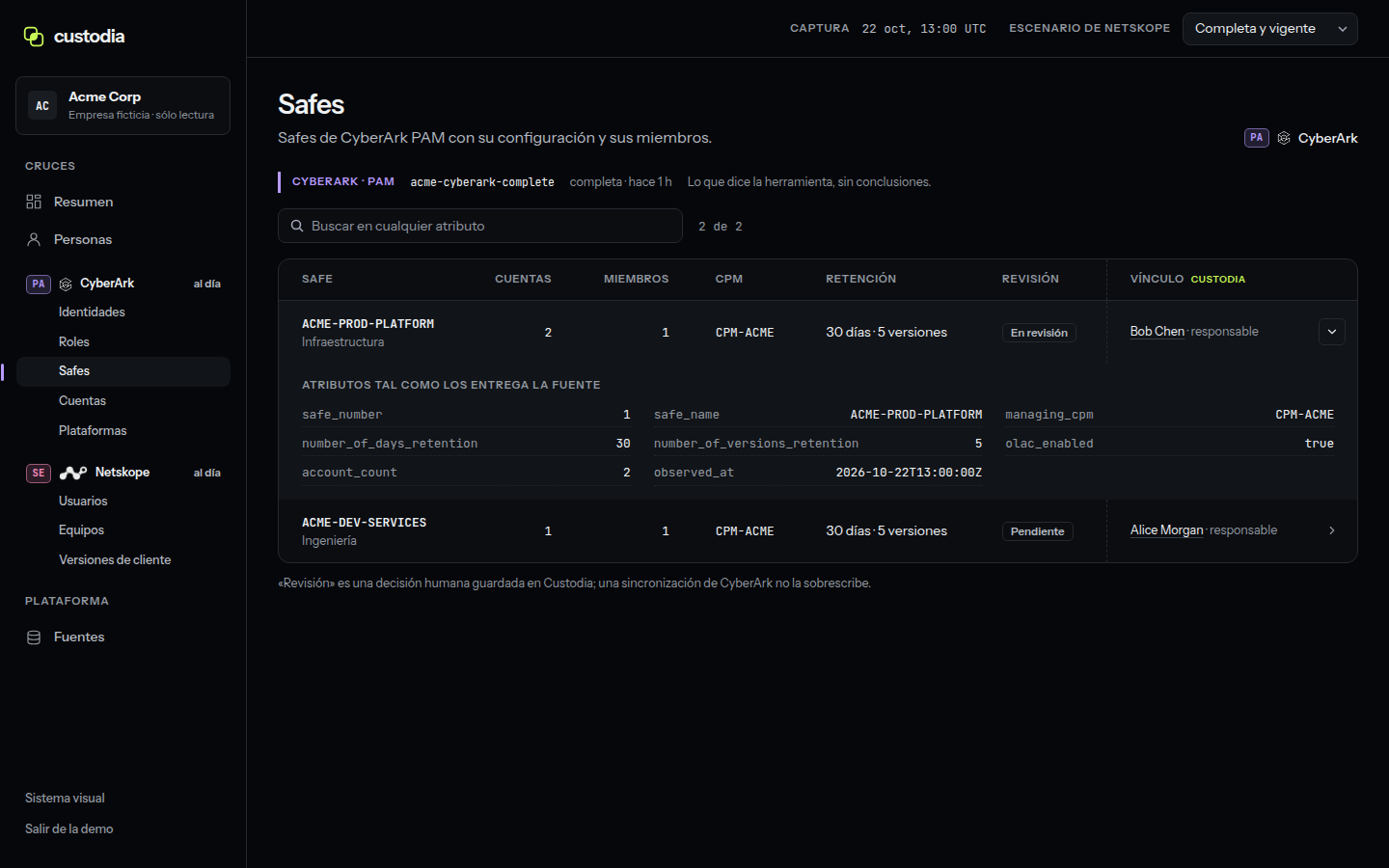Click the CyberArk icon in page header
The image size is (1389, 868).
[1284, 138]
